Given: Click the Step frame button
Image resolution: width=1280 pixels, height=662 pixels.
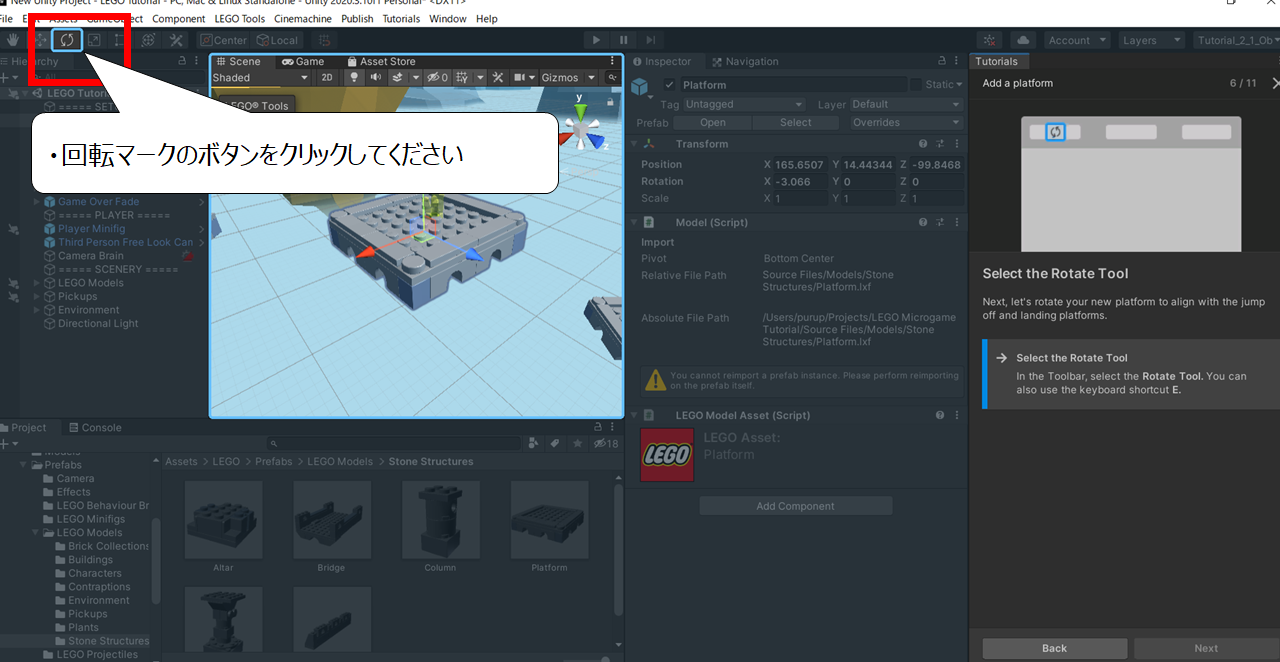Looking at the screenshot, I should tap(650, 40).
